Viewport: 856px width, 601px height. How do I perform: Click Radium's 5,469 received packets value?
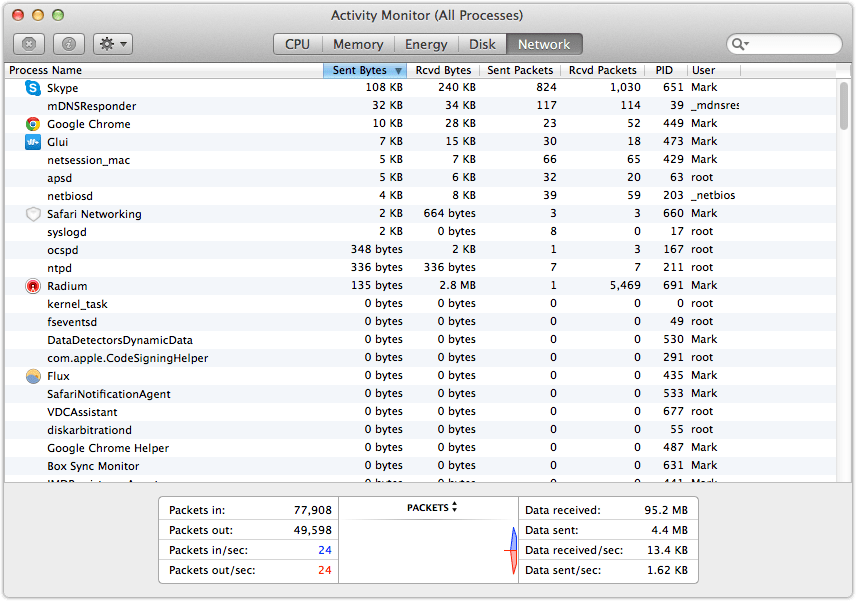(625, 285)
